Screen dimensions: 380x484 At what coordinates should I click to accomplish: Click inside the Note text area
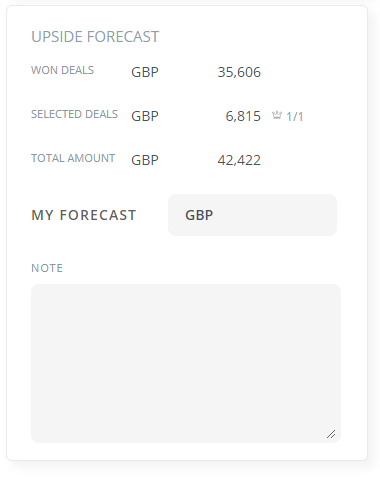point(186,363)
